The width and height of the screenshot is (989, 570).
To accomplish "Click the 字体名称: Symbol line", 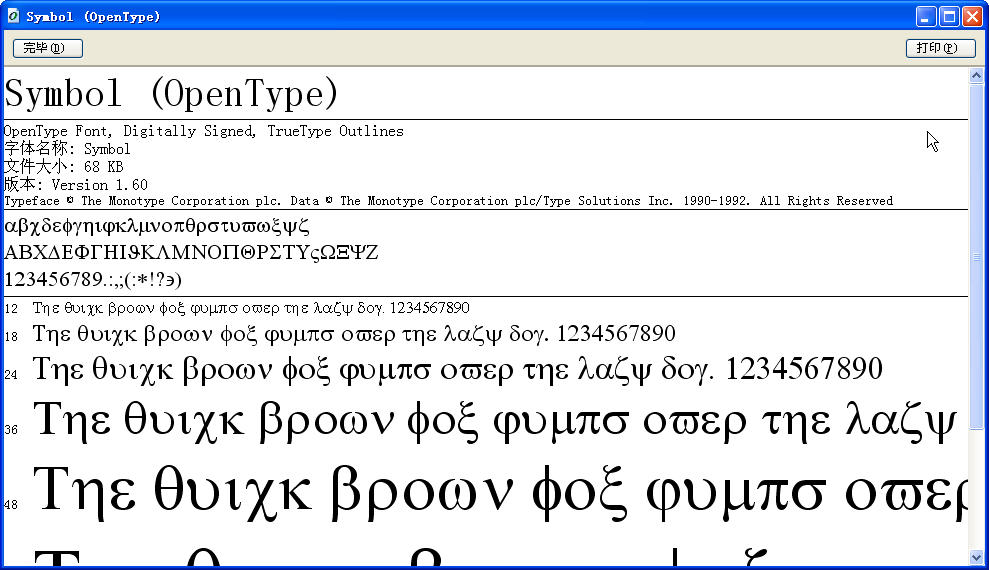I will tap(67, 149).
